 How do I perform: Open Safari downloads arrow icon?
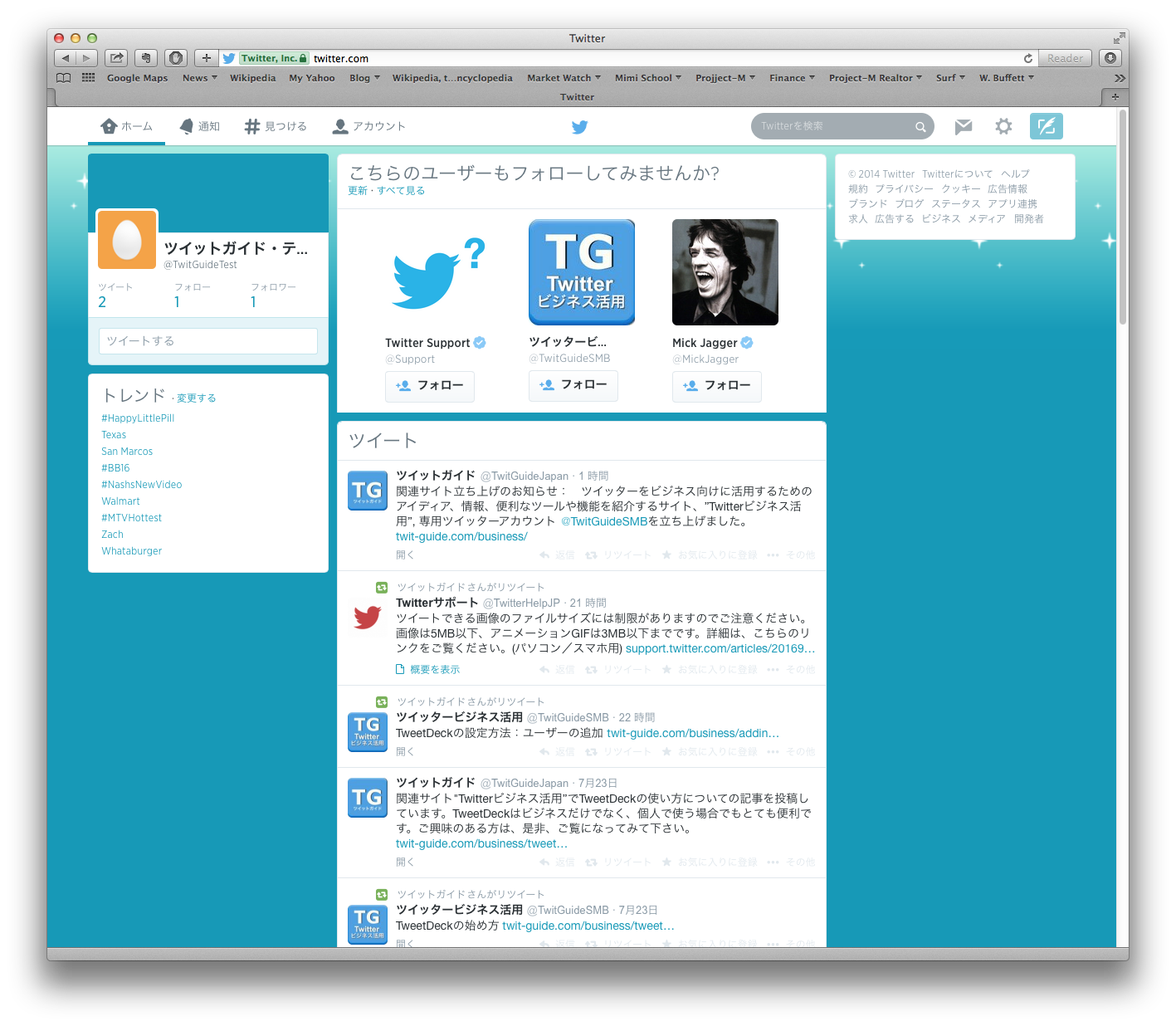(1110, 58)
